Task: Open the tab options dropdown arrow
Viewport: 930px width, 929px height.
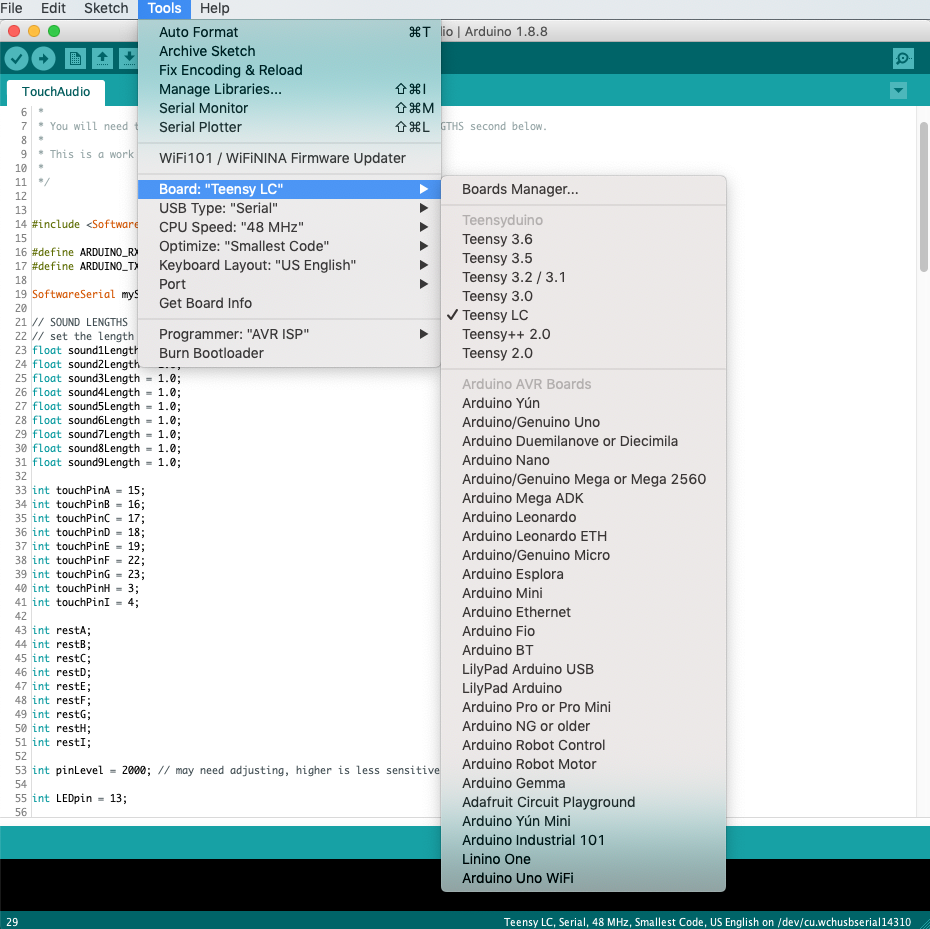Action: 899,91
